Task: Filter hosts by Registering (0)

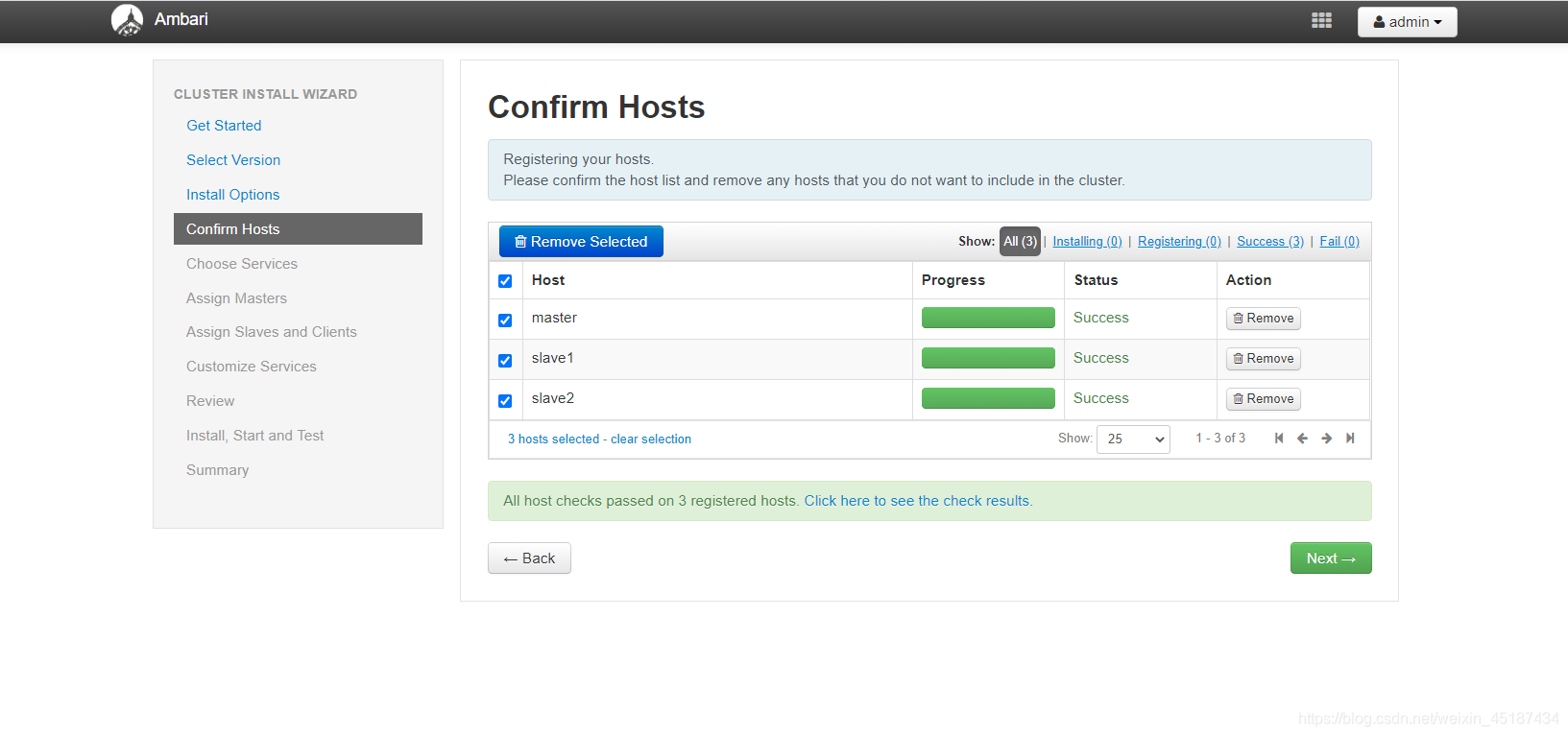Action: pyautogui.click(x=1179, y=242)
